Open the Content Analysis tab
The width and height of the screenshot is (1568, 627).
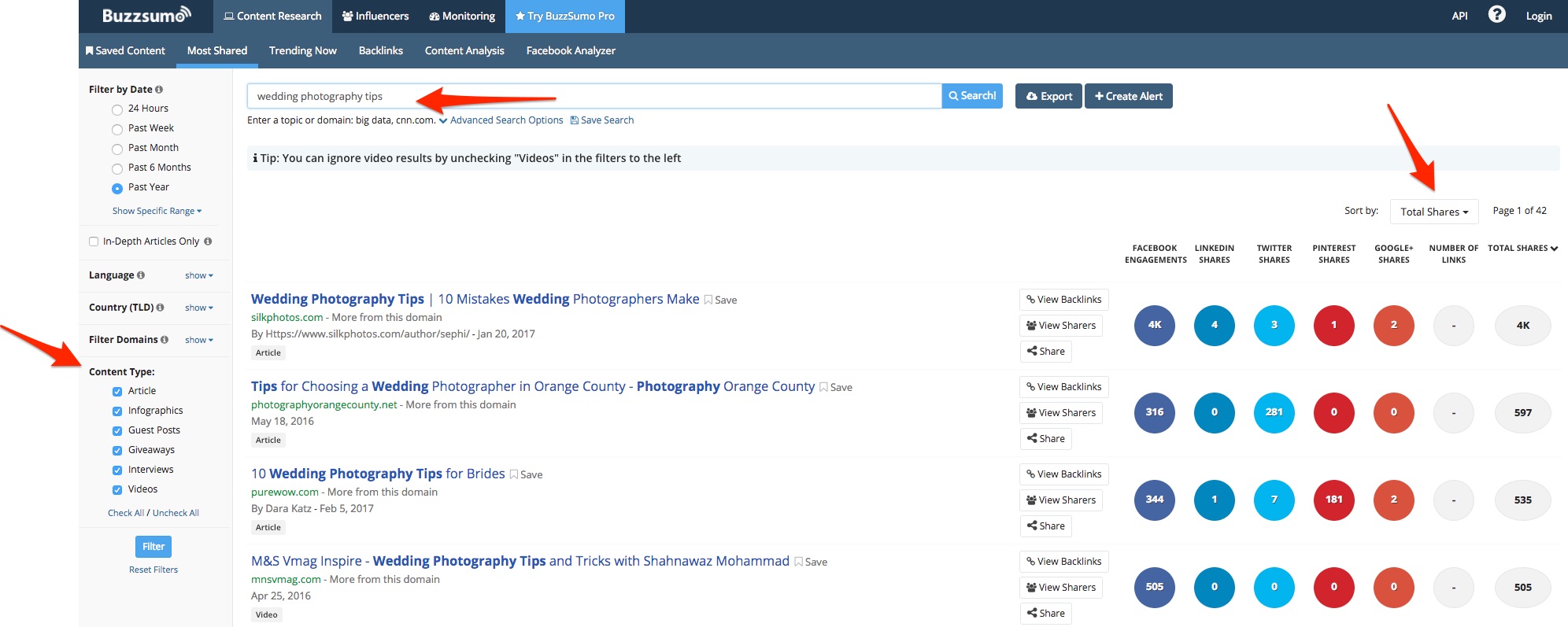tap(464, 50)
